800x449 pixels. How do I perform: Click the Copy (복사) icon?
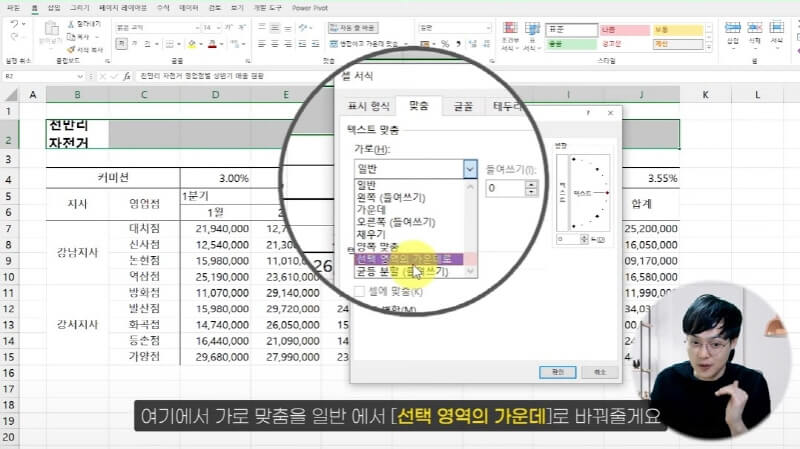71,37
